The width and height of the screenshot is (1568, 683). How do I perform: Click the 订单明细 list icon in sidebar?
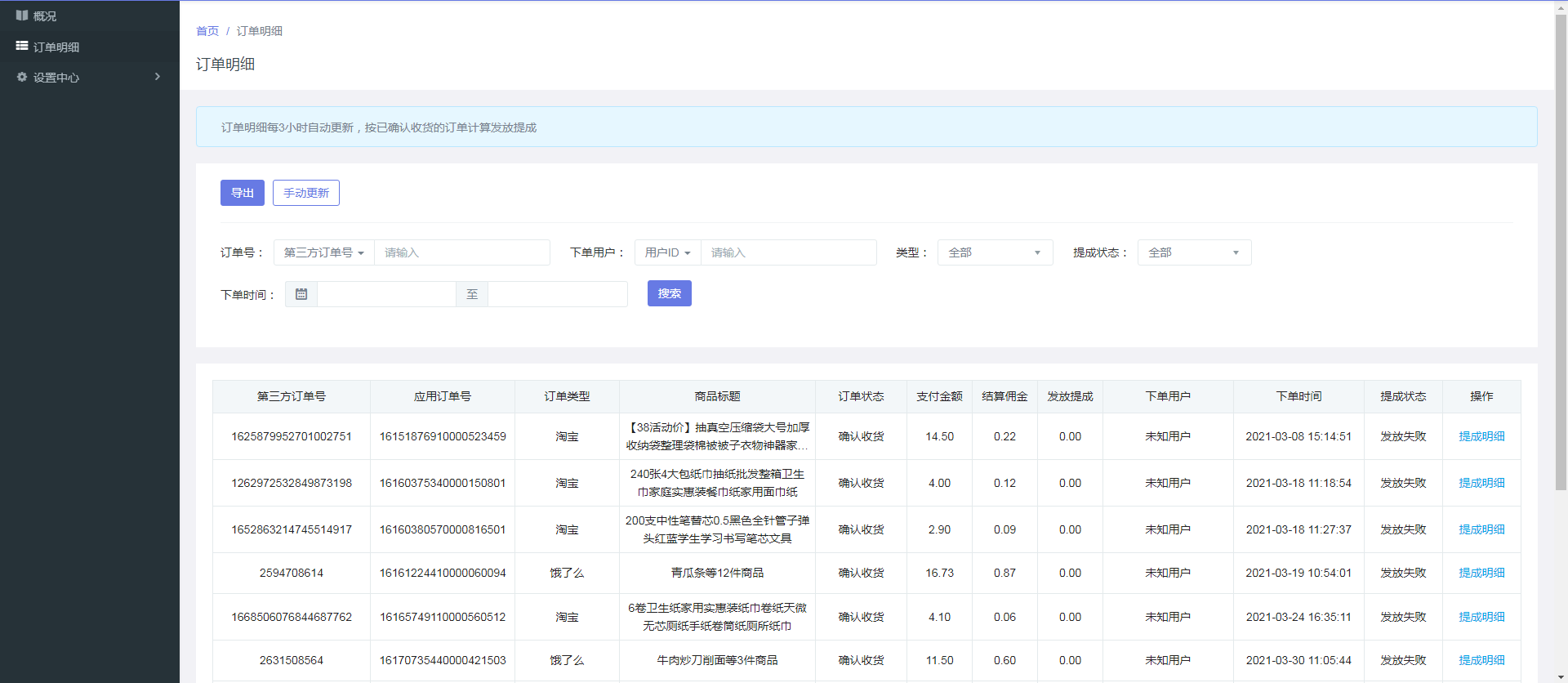point(22,47)
